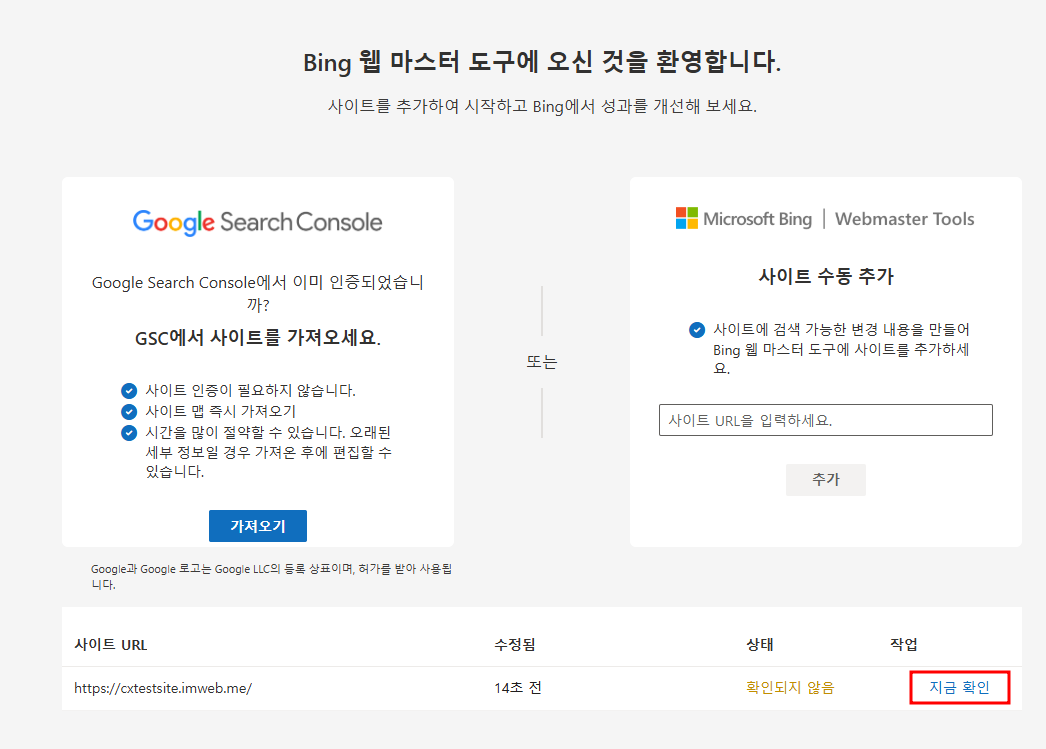
Task: Click checkmark beside 사이트에 검색 가능한 변경 내용
Action: [x=696, y=329]
